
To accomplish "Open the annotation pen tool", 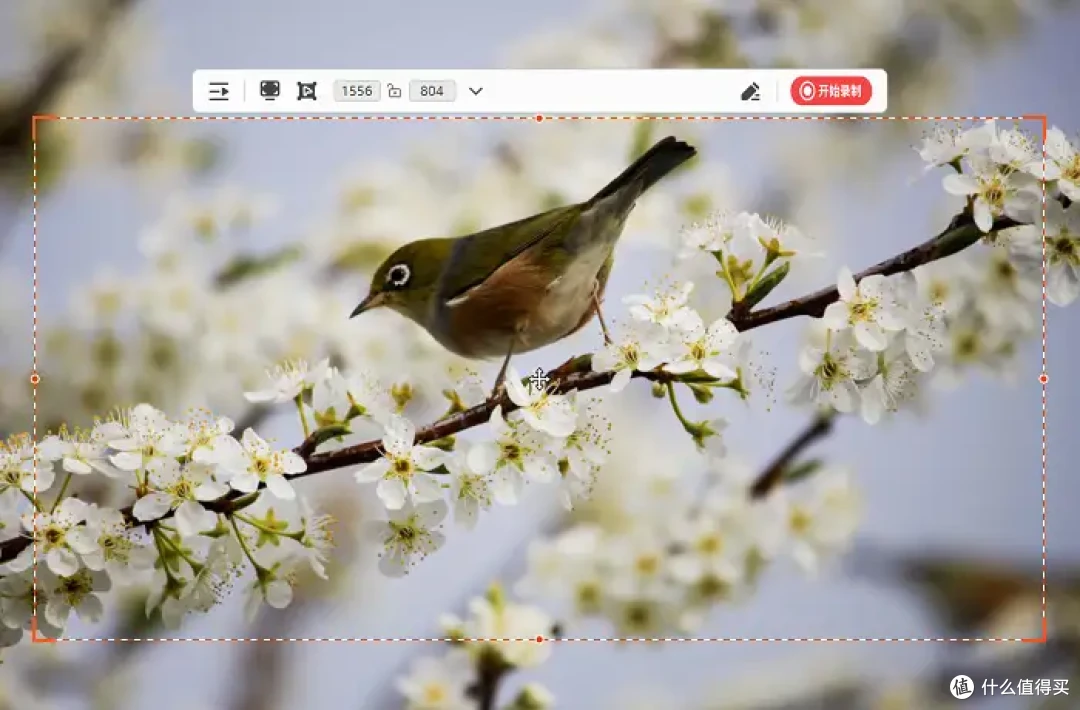I will pos(750,91).
